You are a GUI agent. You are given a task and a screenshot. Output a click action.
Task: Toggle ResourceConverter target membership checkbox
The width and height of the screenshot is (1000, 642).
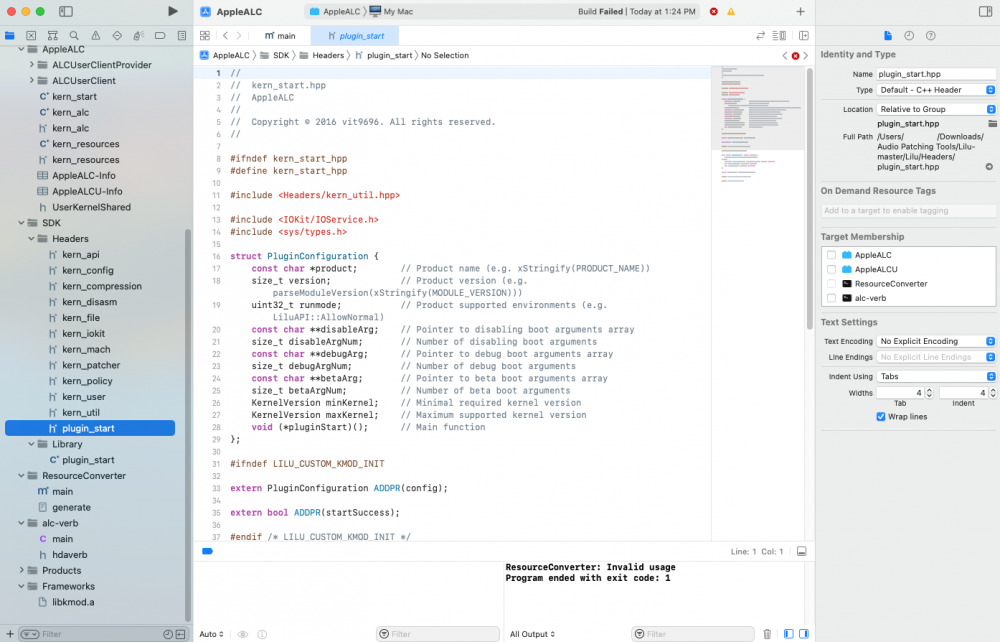click(x=831, y=284)
